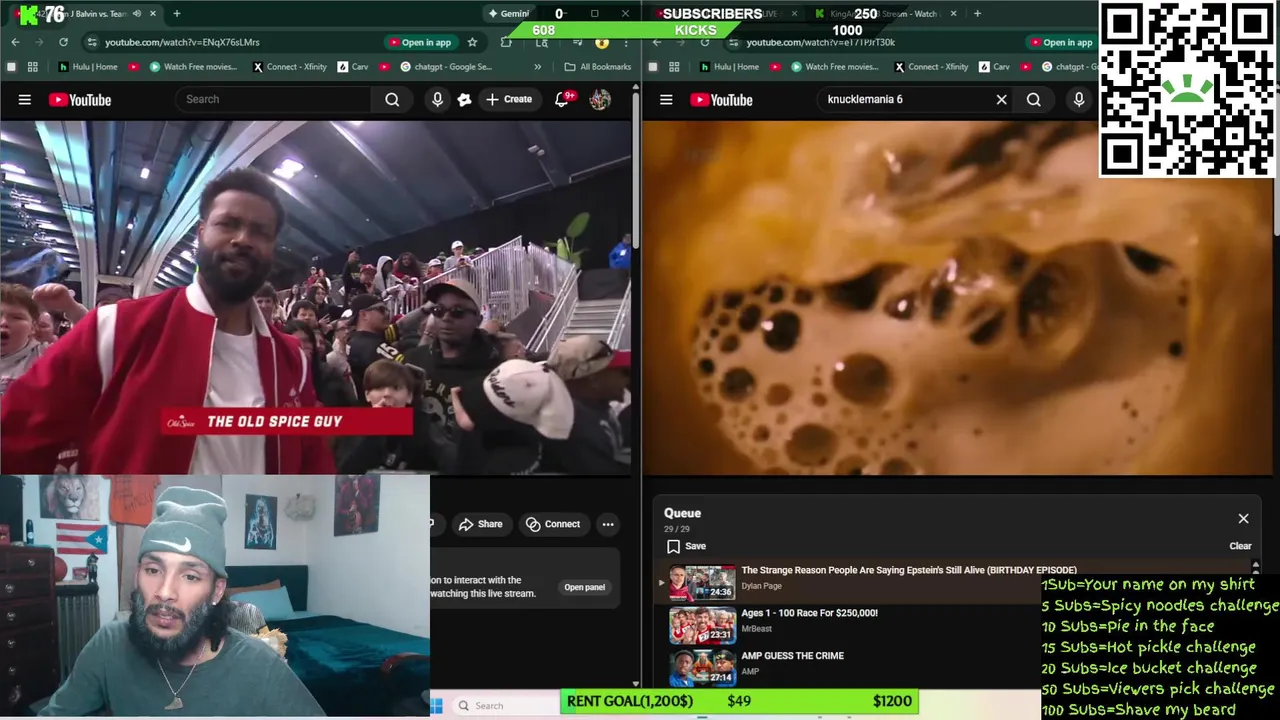Viewport: 1280px width, 720px height.
Task: Click Open in app in right address bar
Action: click(x=1062, y=42)
